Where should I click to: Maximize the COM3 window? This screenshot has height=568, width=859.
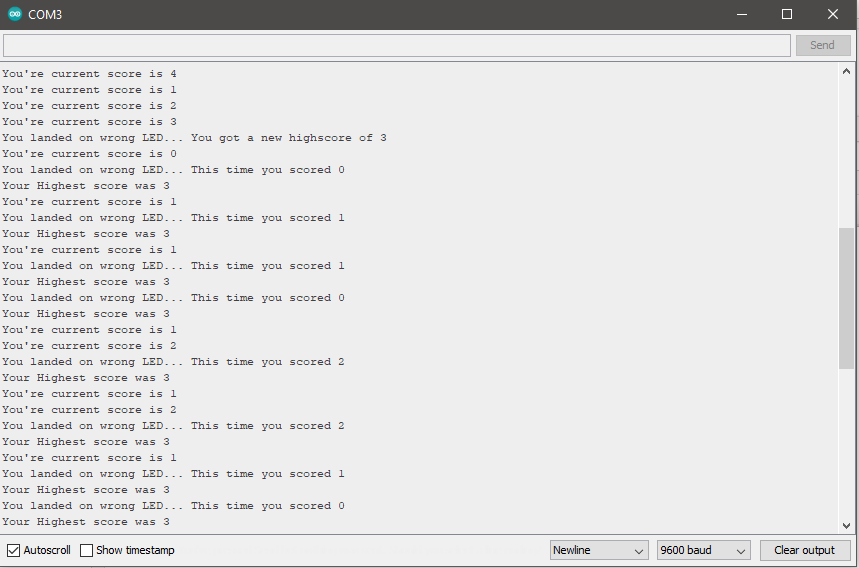tap(787, 14)
